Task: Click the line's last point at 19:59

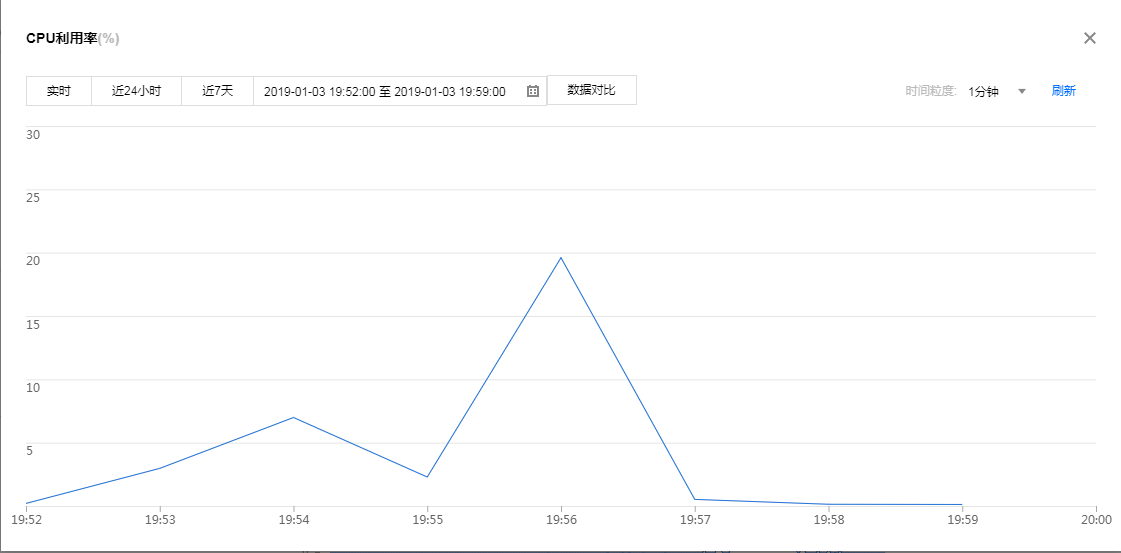Action: pos(962,505)
